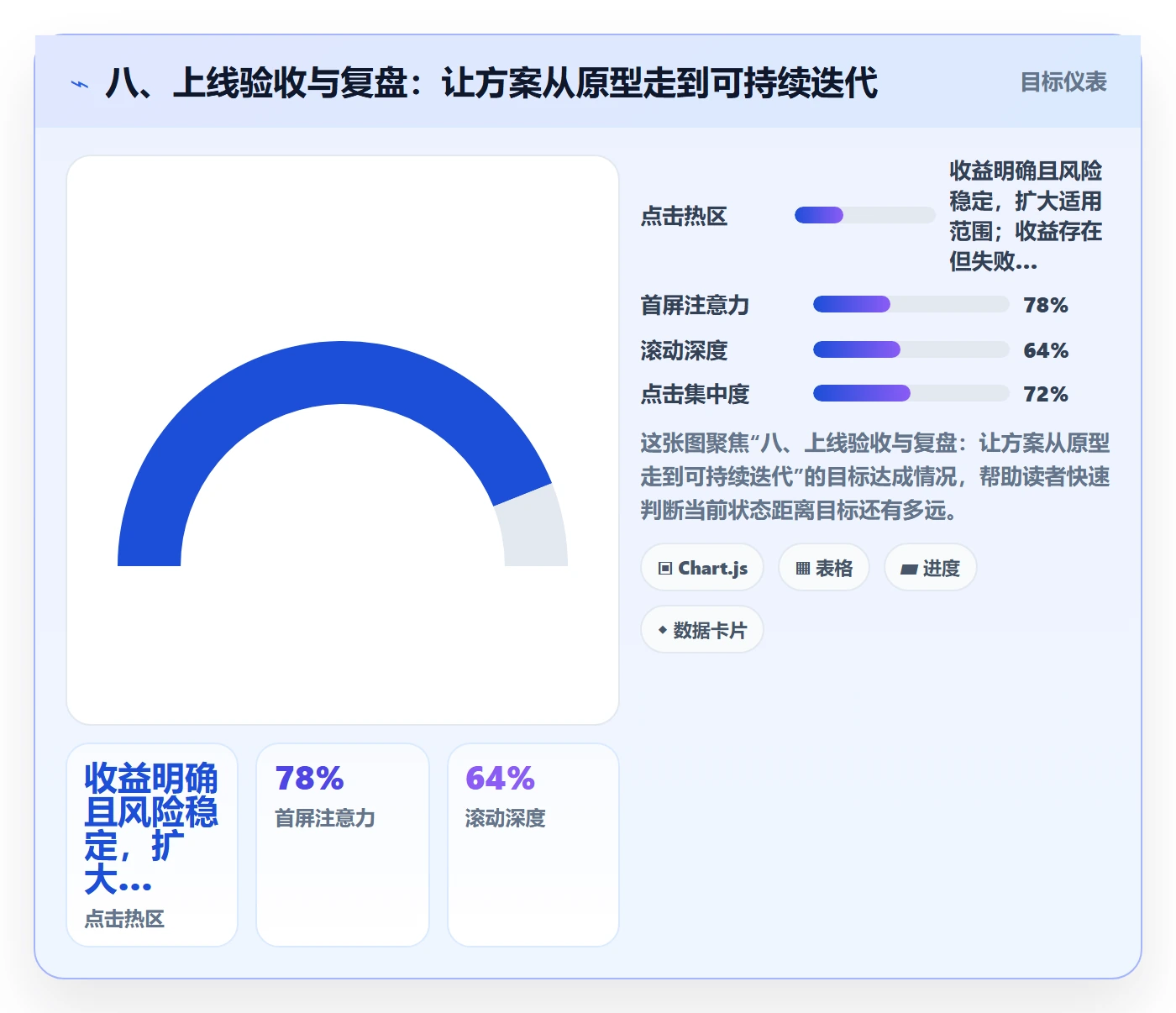Click the 点击集中度 progress bar
The image size is (1176, 1013).
911,393
